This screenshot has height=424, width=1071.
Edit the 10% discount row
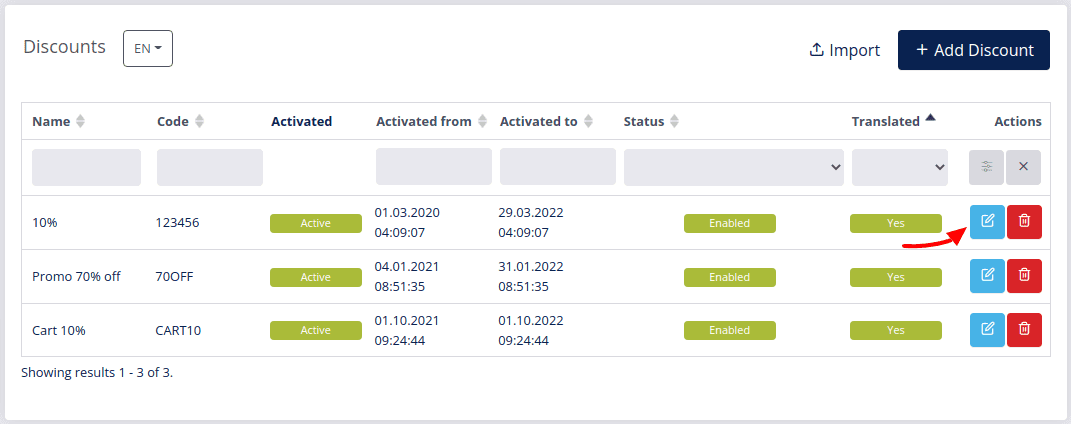(x=987, y=222)
